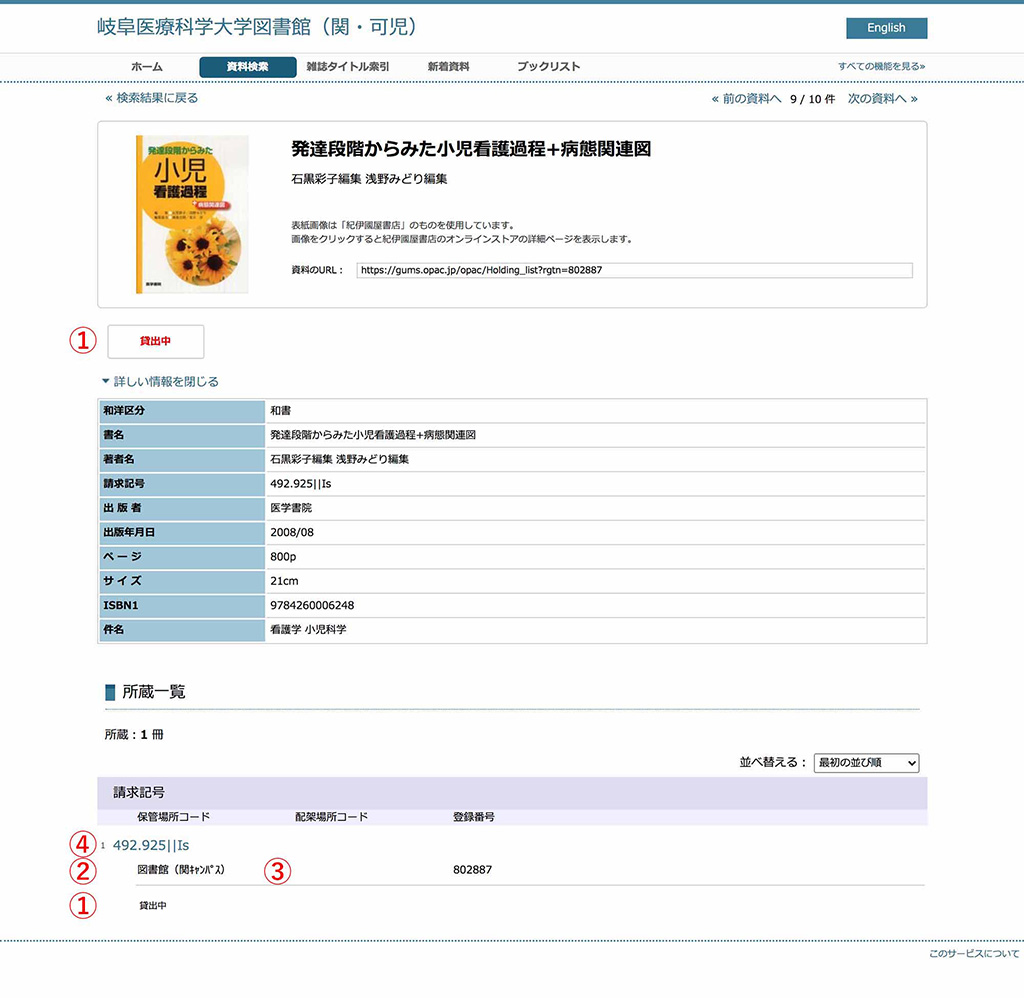Screen dimensions: 1024x998
Task: Return via 検索結果に戻る link
Action: 152,98
